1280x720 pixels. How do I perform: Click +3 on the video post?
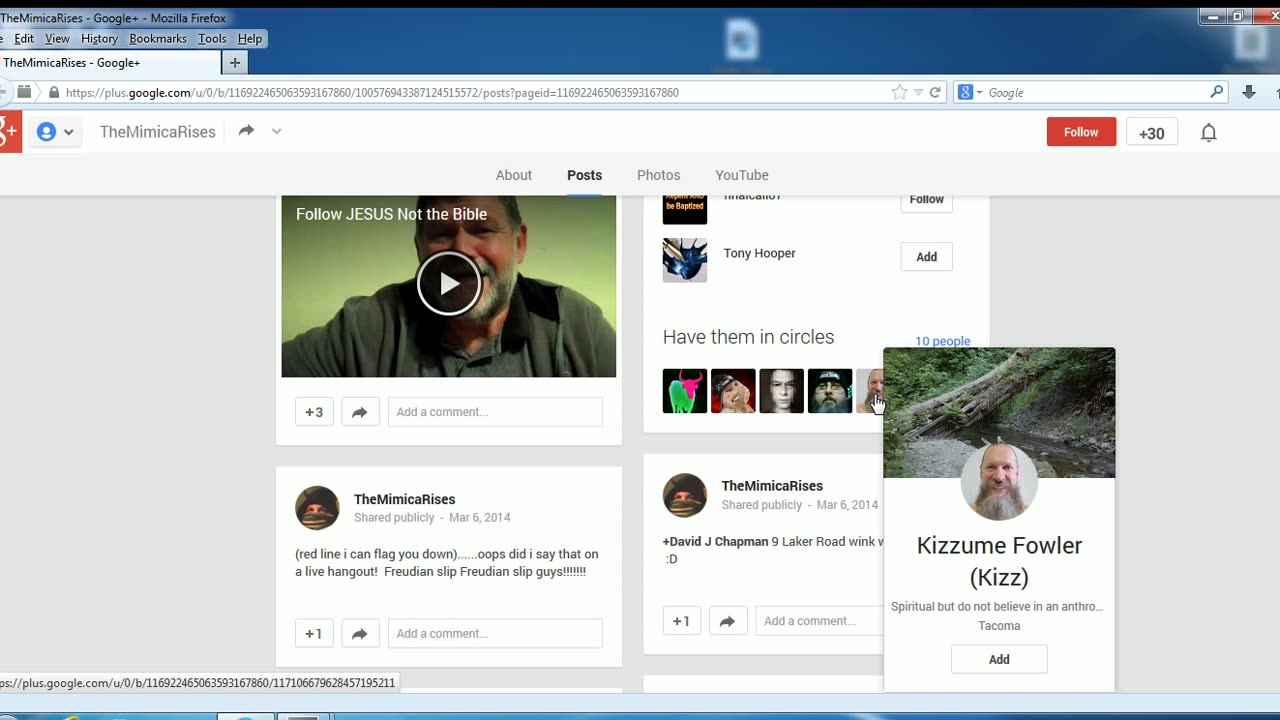[x=314, y=412]
